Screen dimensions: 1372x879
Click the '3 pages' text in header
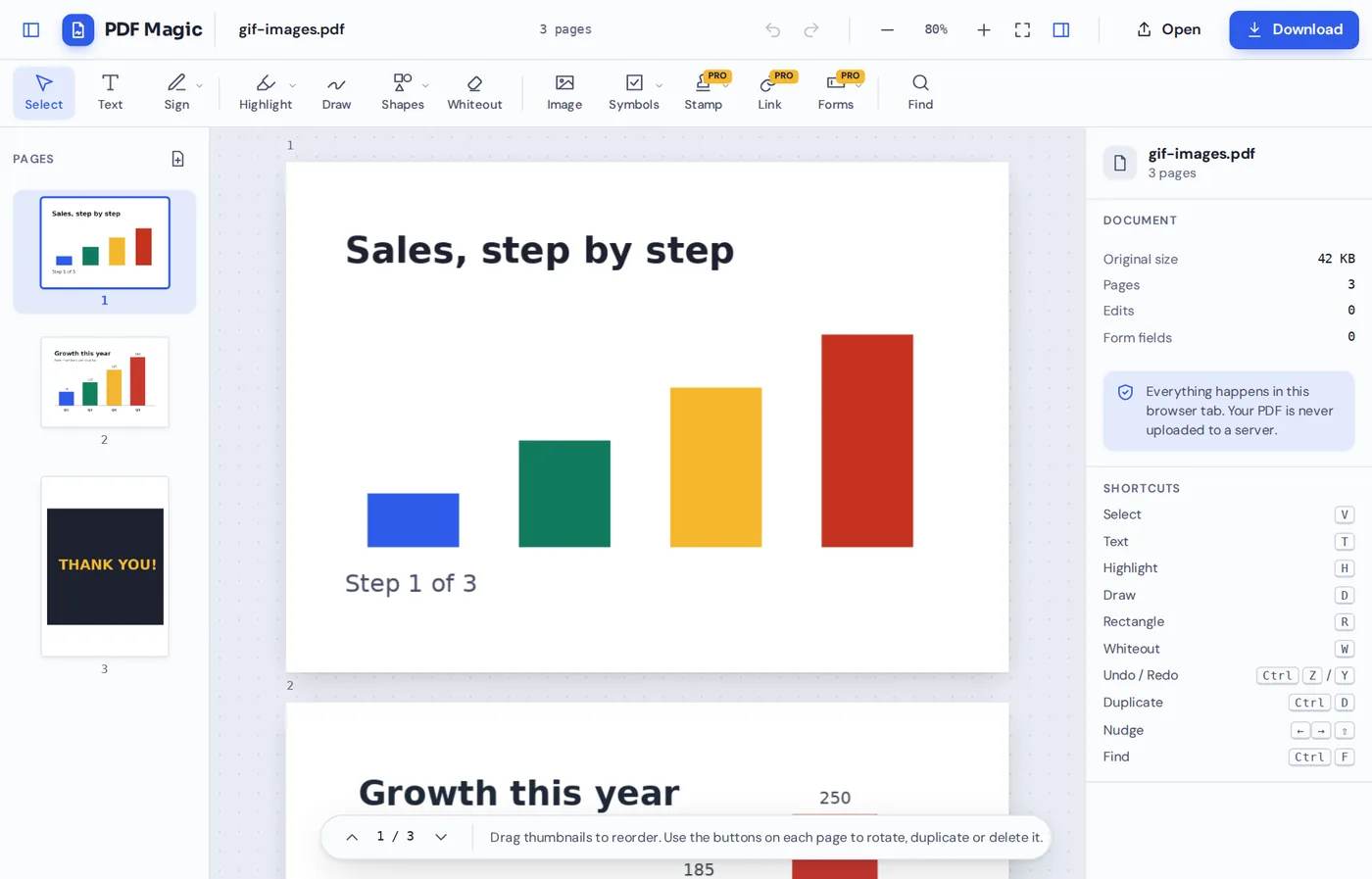(565, 29)
